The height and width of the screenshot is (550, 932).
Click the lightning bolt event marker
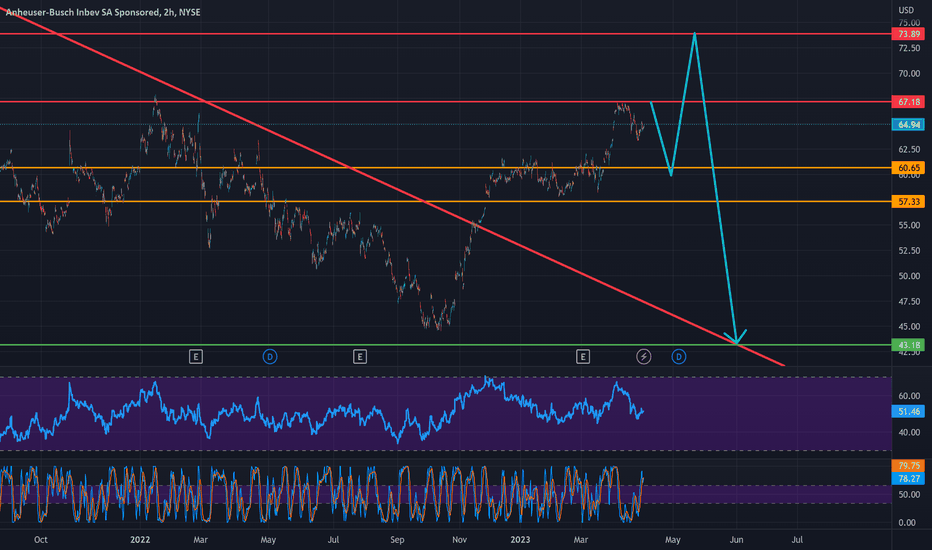644,357
